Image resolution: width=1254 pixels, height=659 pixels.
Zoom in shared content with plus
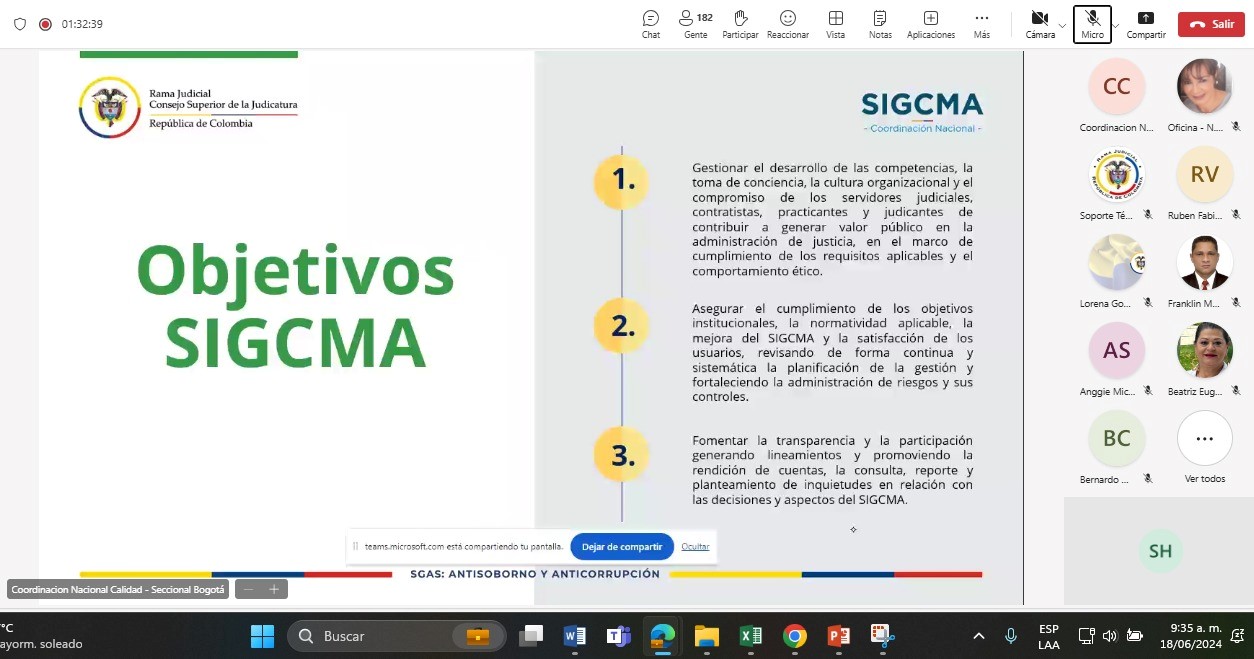[x=274, y=589]
